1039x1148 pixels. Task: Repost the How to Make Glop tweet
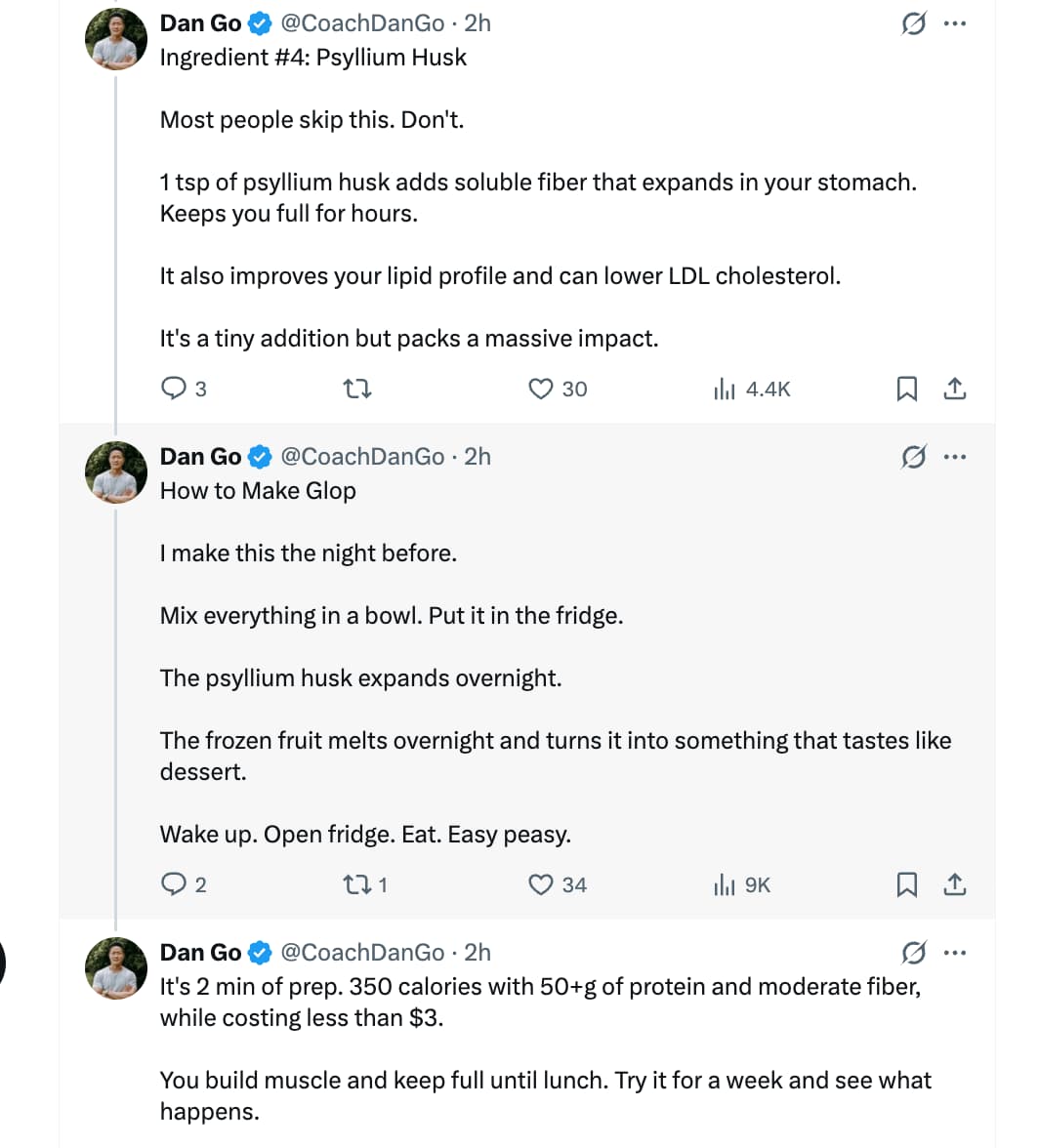(x=353, y=885)
